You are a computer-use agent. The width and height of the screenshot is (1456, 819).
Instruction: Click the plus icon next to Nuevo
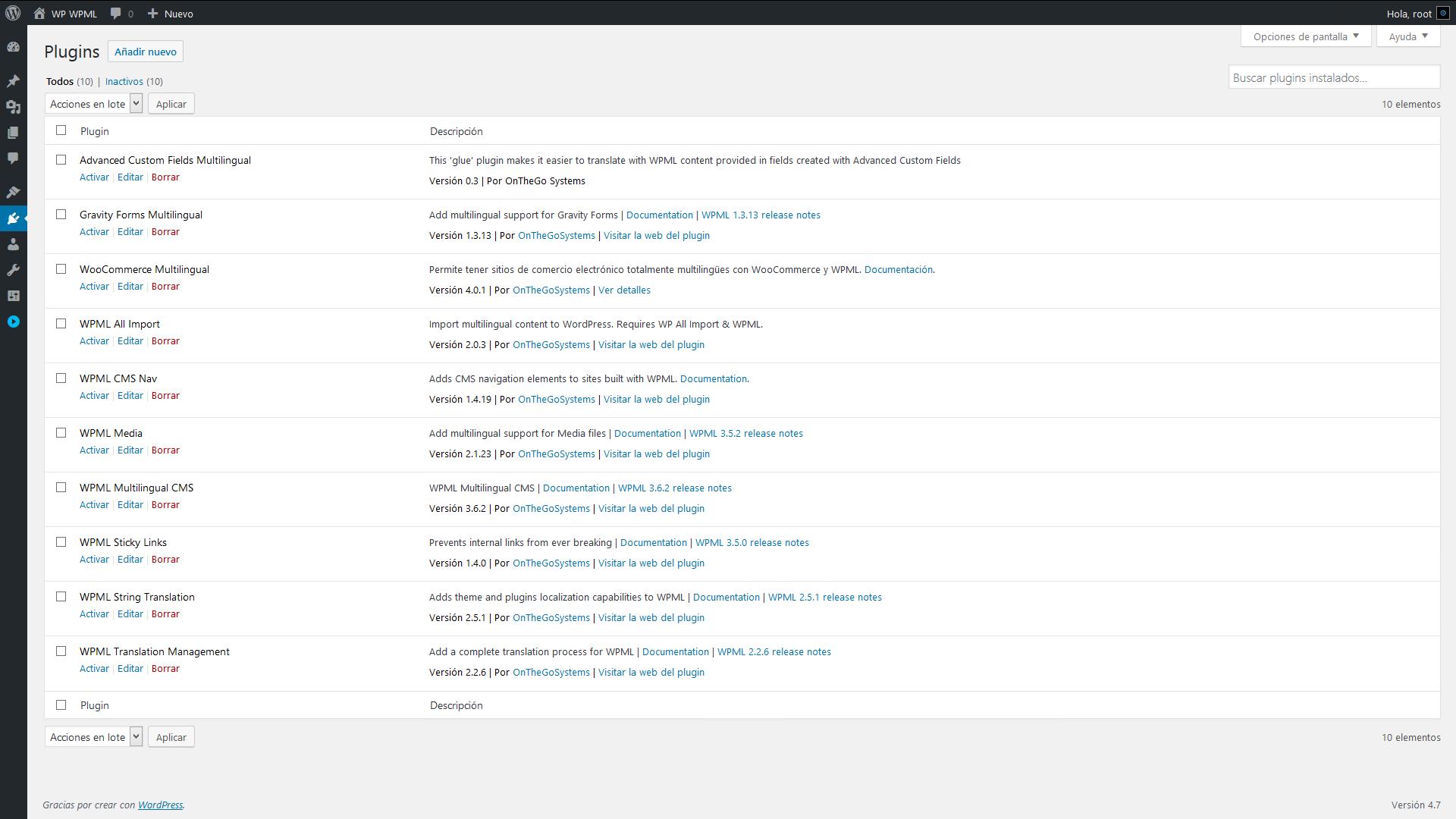click(152, 14)
